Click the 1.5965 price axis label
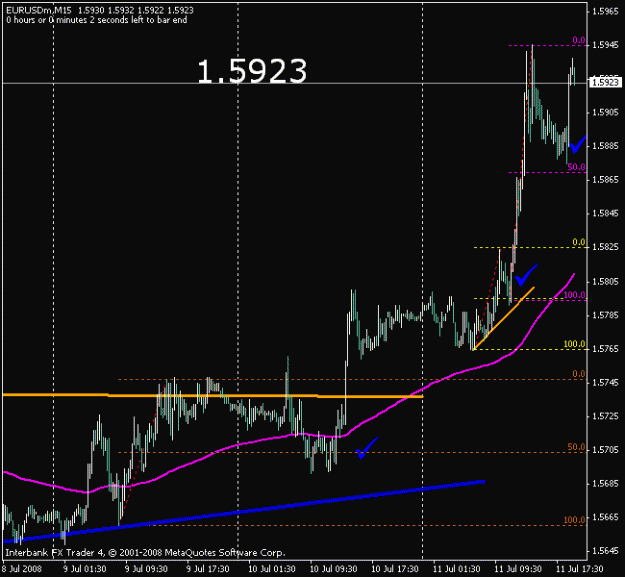Image resolution: width=625 pixels, height=577 pixels. tap(605, 11)
